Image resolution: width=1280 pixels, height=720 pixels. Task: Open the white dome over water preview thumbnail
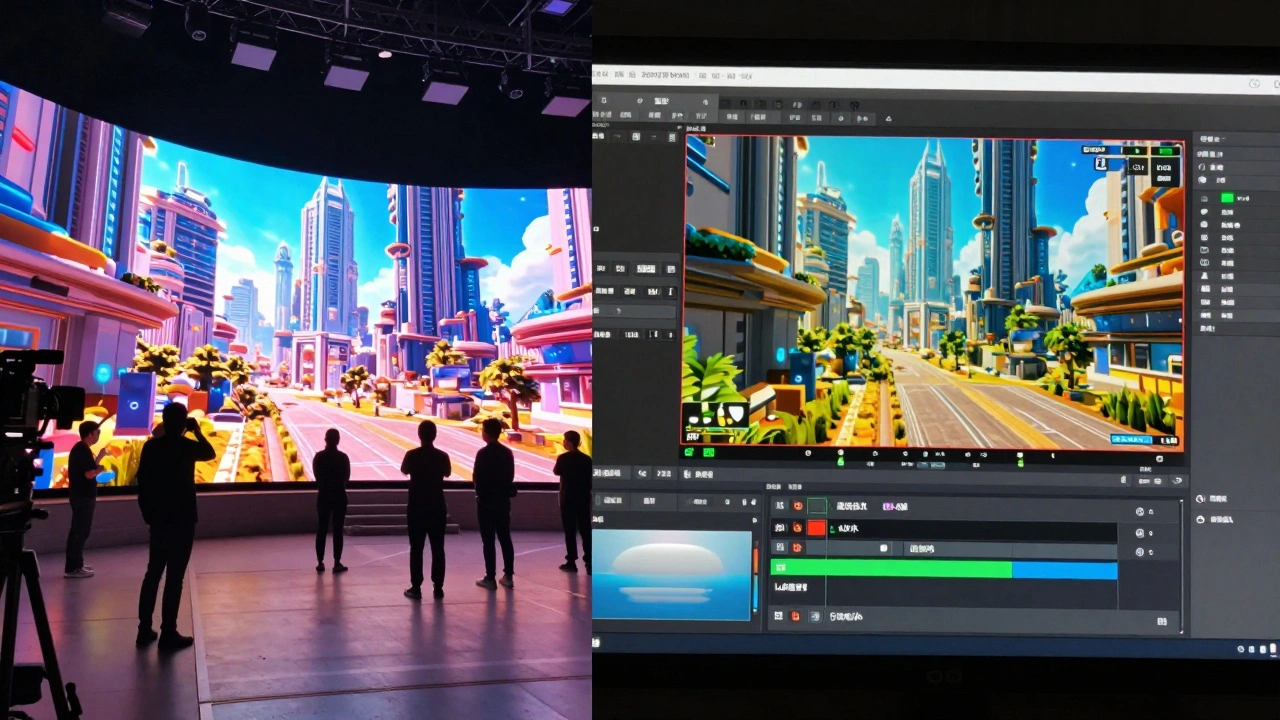(x=672, y=574)
